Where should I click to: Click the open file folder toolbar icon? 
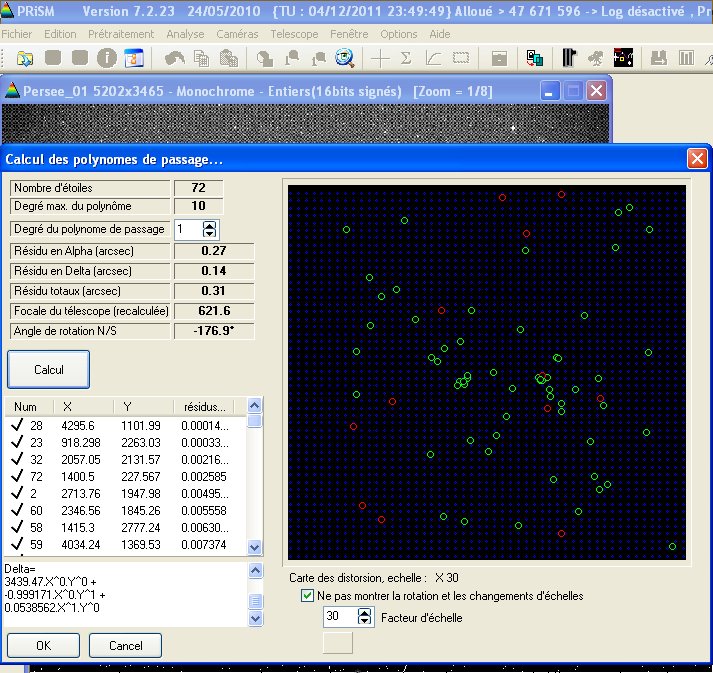(x=25, y=58)
